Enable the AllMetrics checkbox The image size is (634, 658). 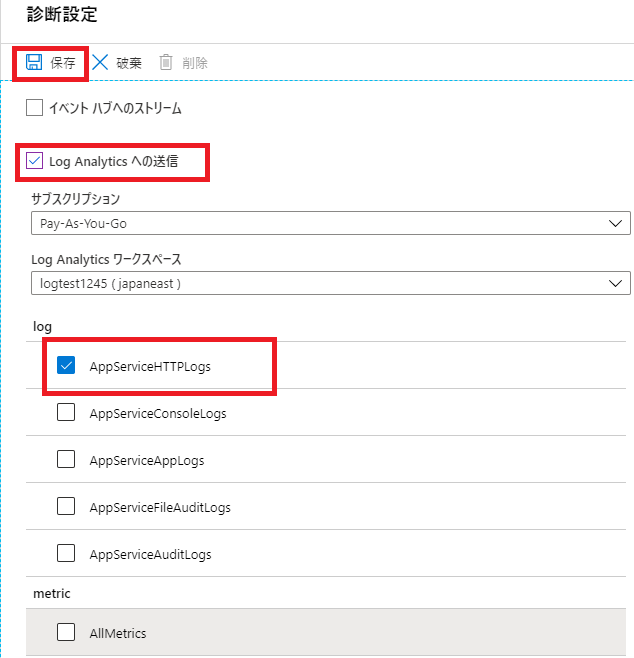66,632
